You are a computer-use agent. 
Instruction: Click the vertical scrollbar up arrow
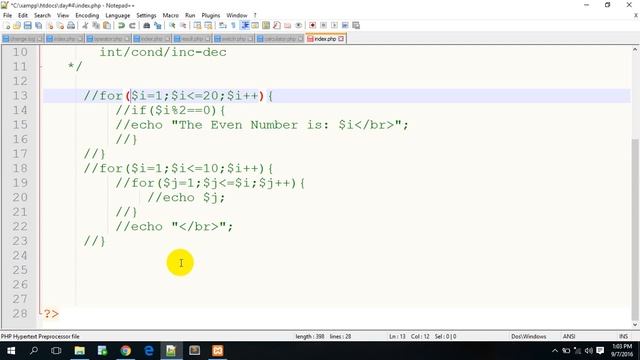[x=635, y=49]
